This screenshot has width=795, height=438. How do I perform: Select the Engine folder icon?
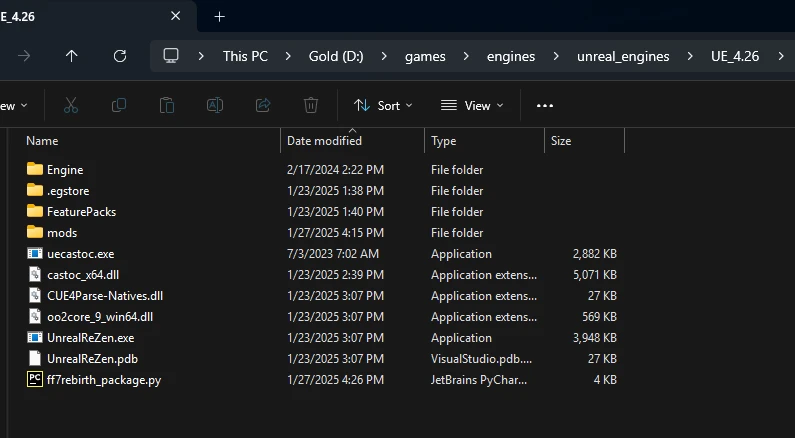(34, 169)
